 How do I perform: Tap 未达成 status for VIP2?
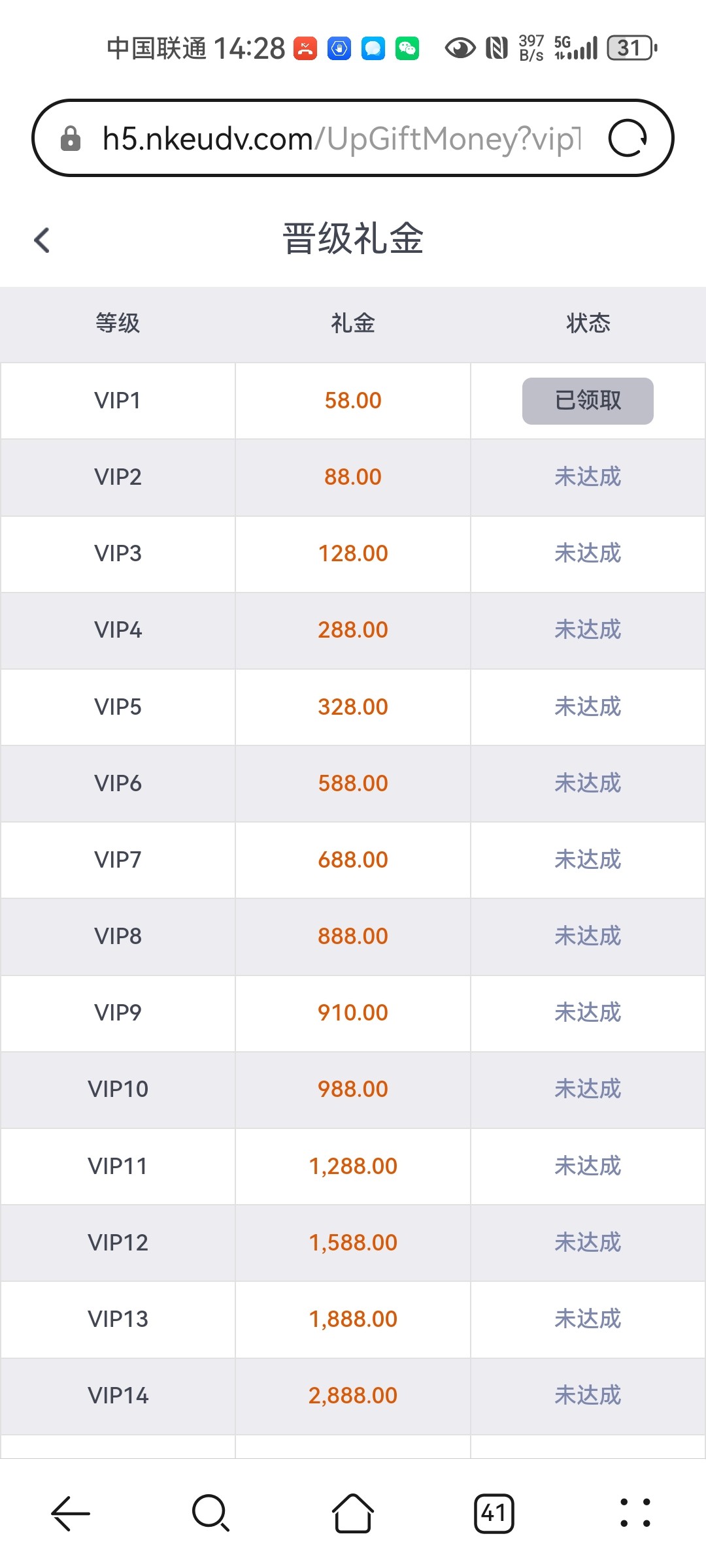588,477
